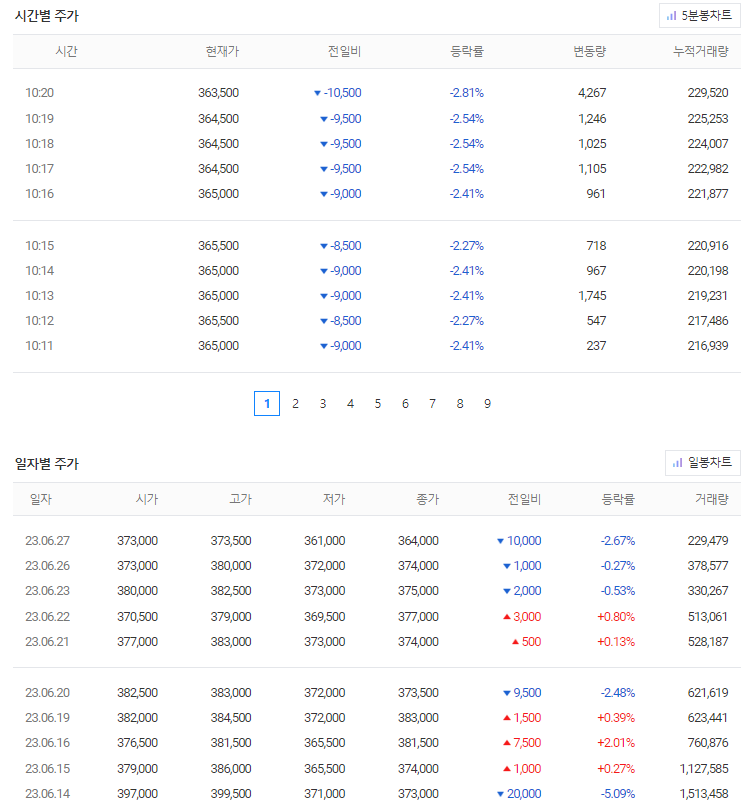Screen dimensions: 745x810
Task: Click the 등락률 header in daily table
Action: pyautogui.click(x=618, y=499)
